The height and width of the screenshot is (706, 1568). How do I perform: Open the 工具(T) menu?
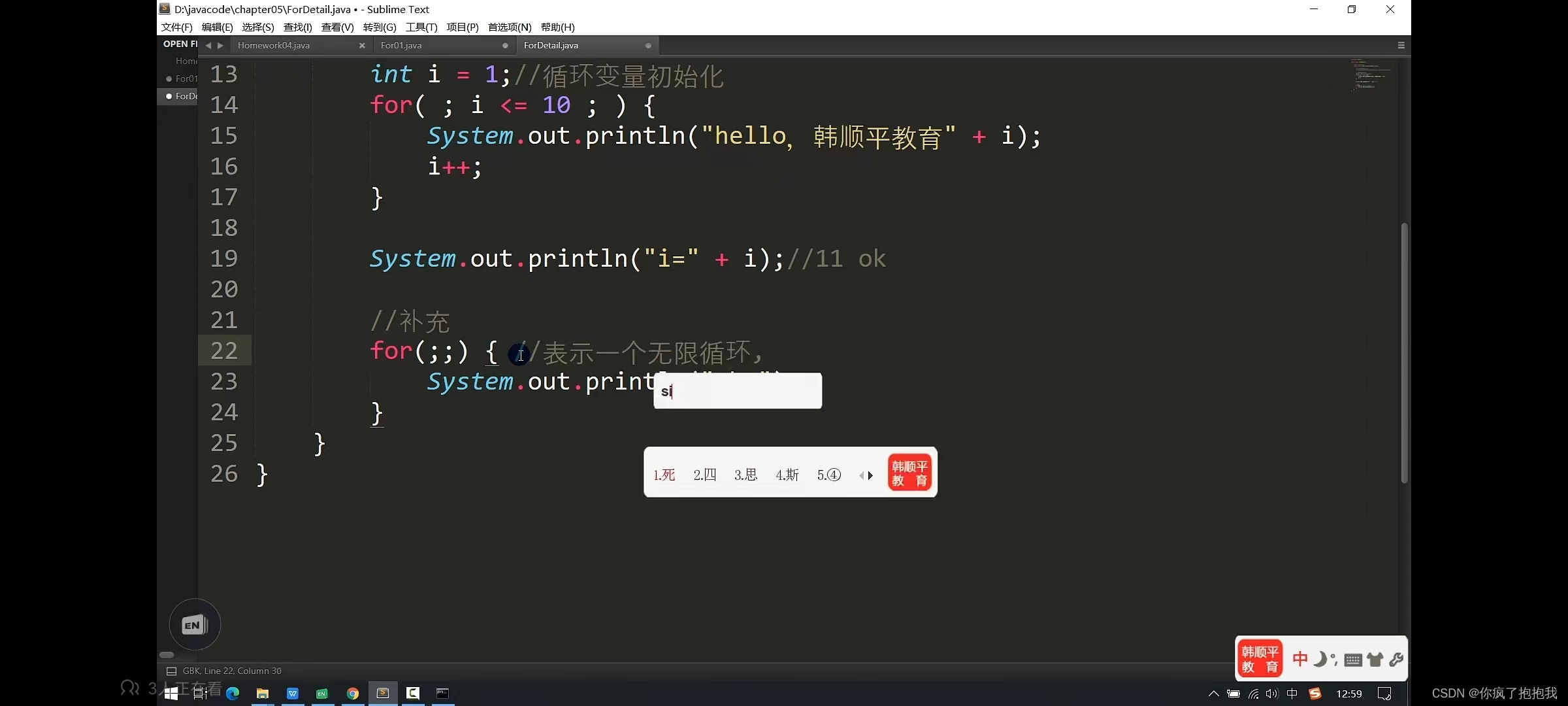[x=421, y=27]
